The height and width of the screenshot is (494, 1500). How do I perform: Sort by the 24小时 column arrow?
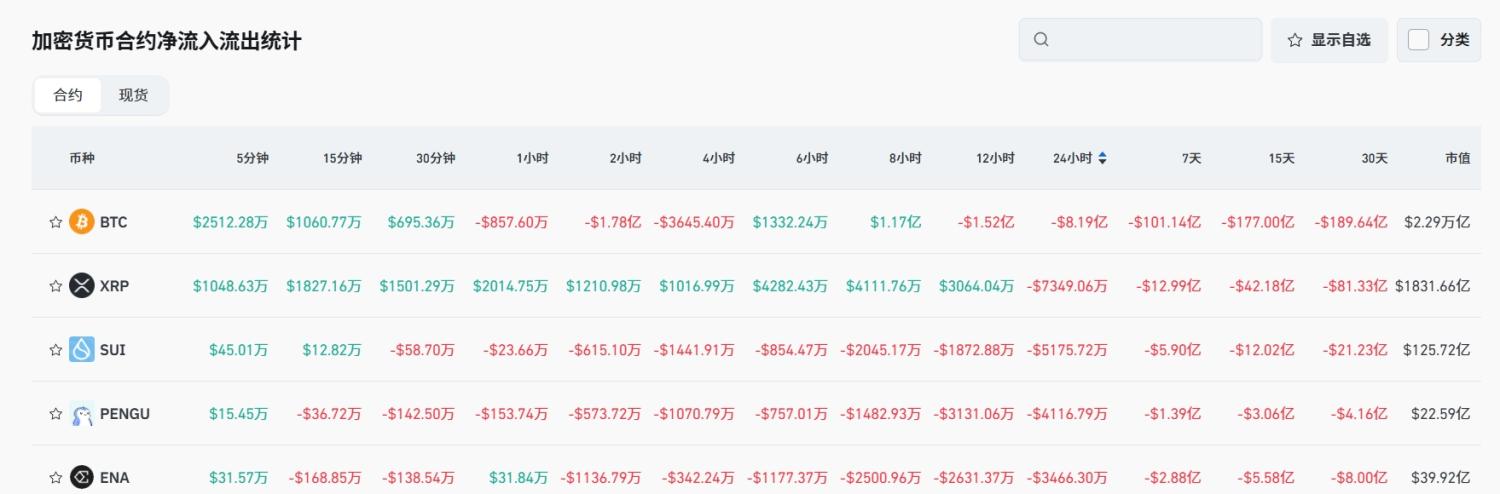1102,158
